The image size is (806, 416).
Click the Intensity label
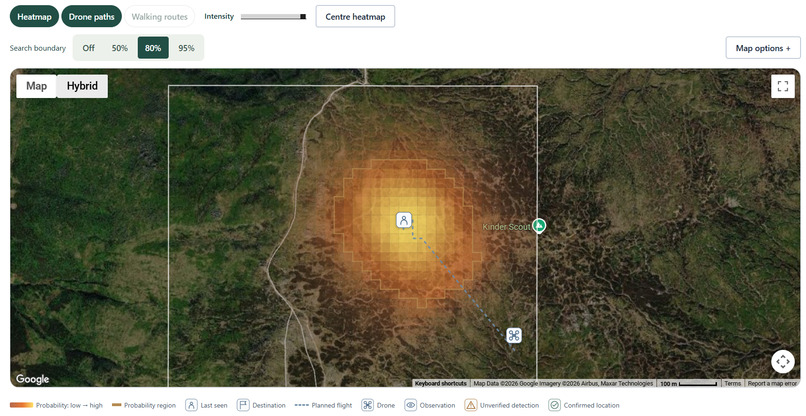pyautogui.click(x=219, y=16)
